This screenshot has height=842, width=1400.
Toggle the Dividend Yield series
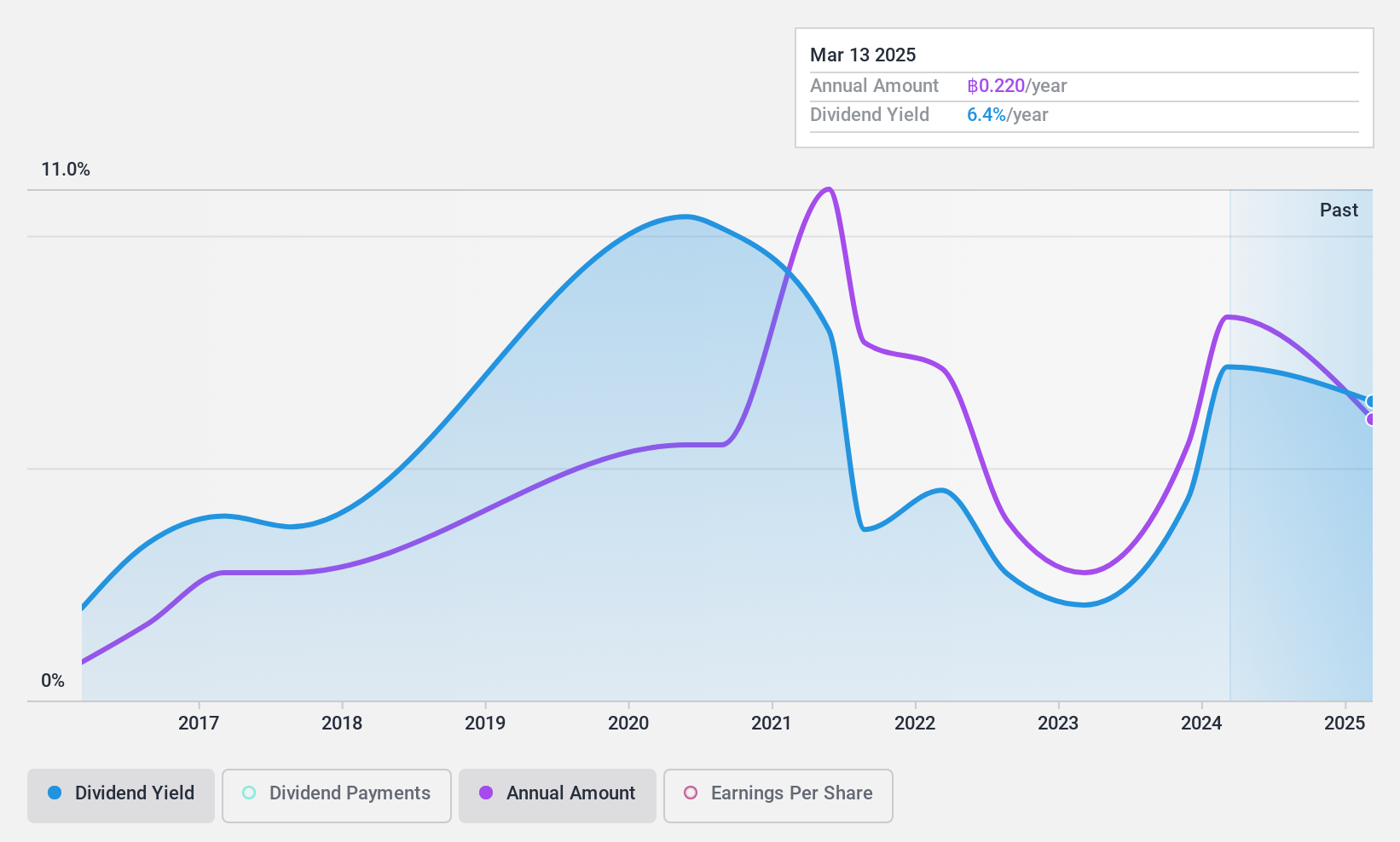[x=121, y=796]
